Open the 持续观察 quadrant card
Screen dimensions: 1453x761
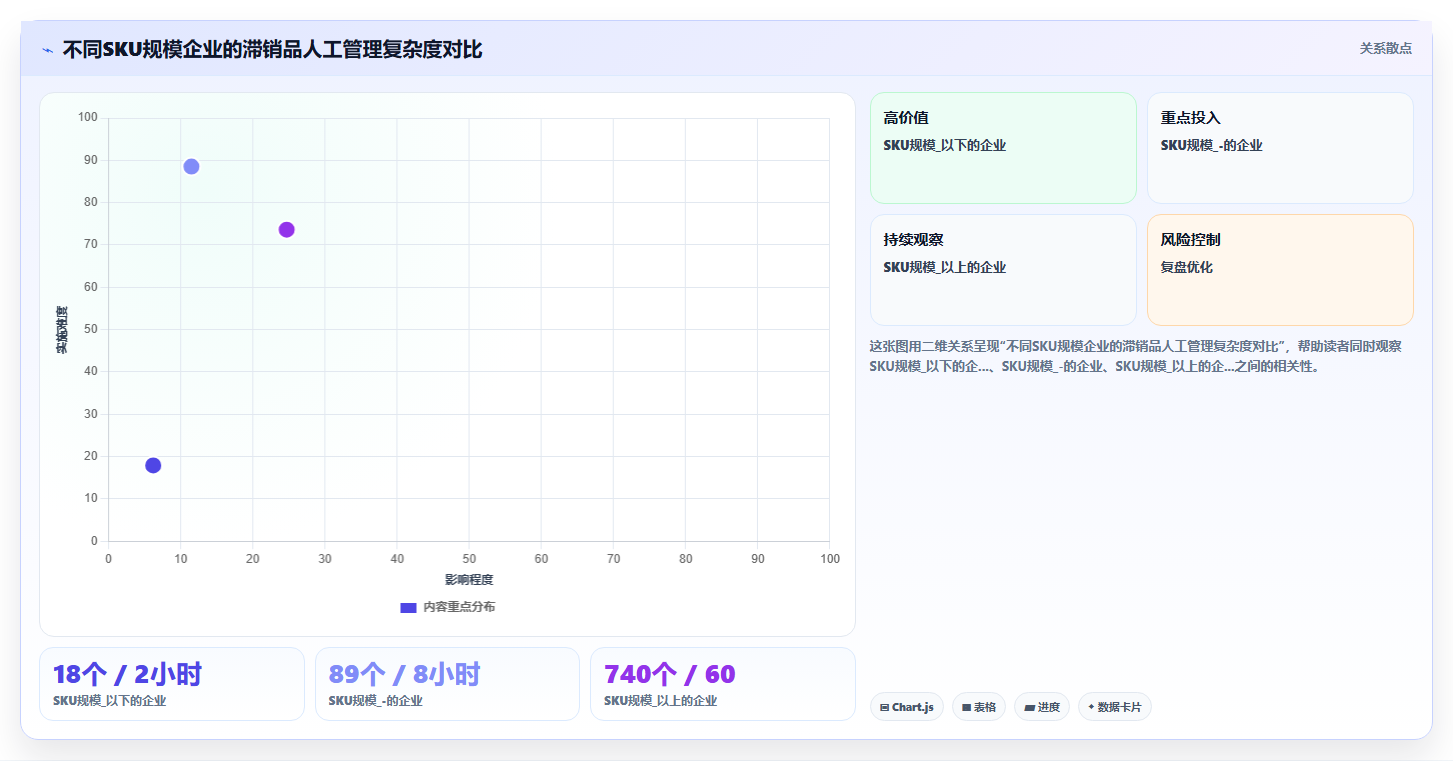pos(1003,270)
